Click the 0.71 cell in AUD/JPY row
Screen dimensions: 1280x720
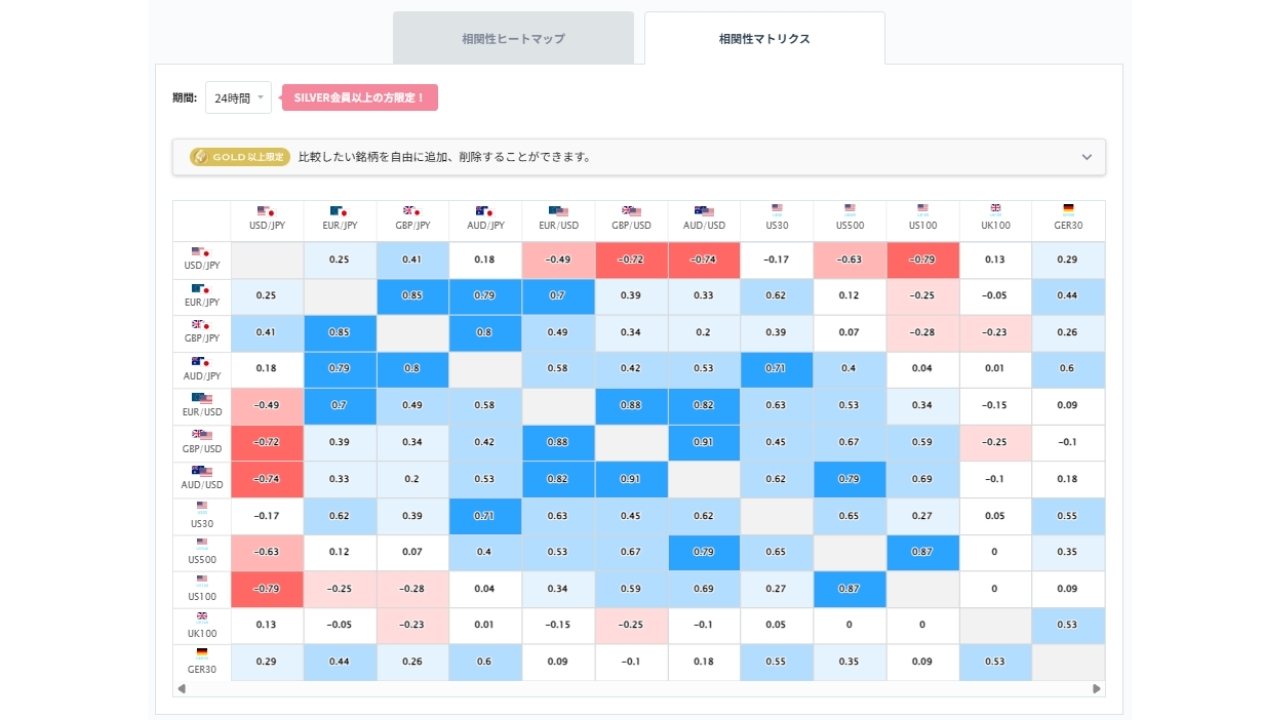pyautogui.click(x=777, y=369)
